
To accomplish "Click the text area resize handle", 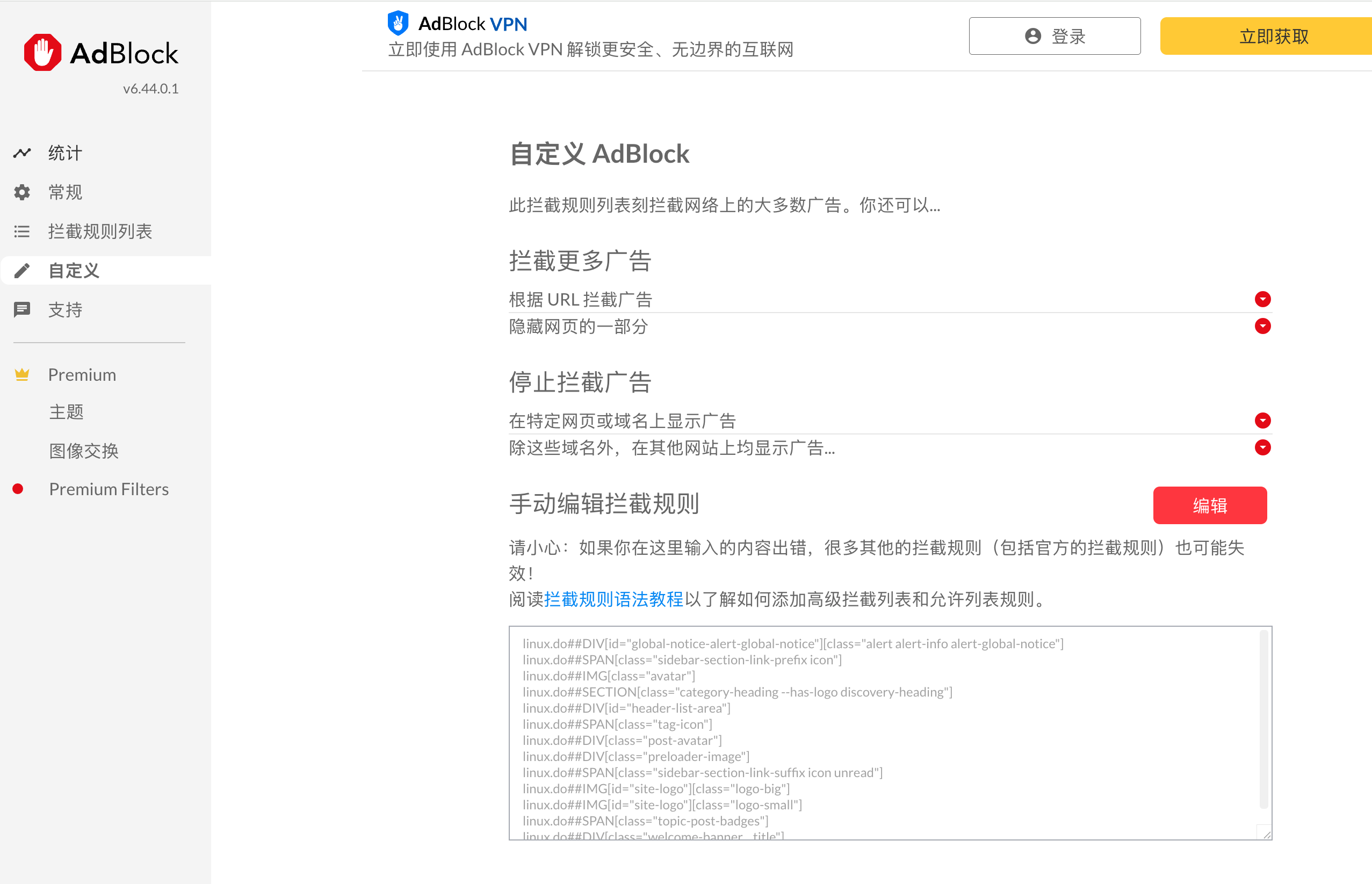I will (x=1265, y=834).
